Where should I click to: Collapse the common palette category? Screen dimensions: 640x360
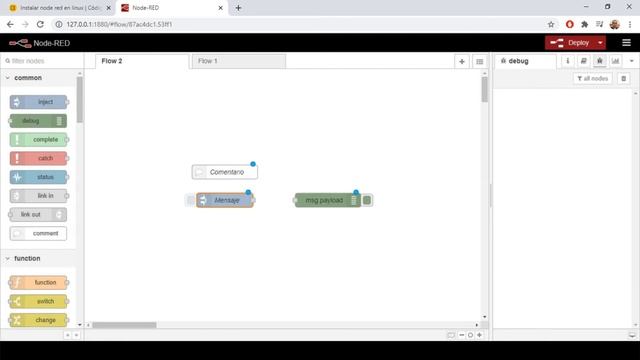coord(39,78)
